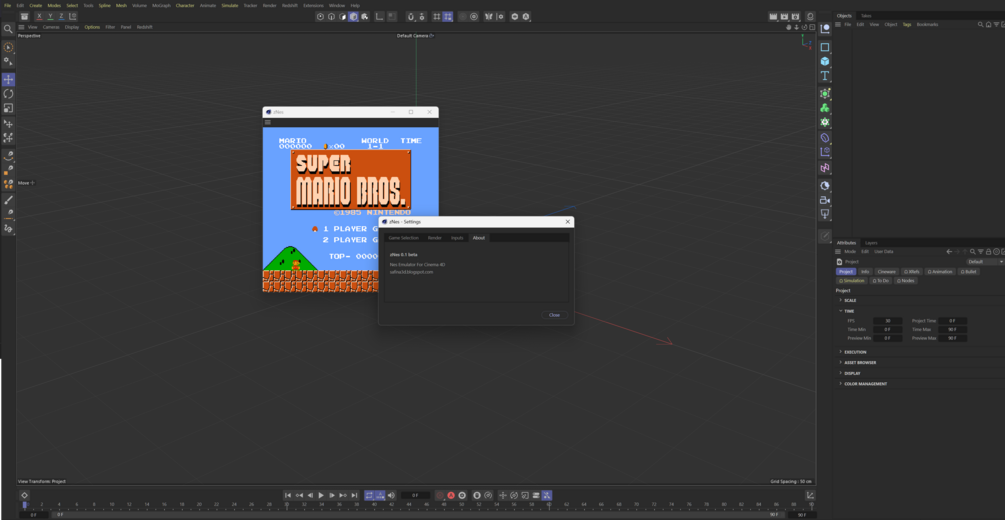Expand the EXECUTION section
This screenshot has height=520, width=1005.
pyautogui.click(x=855, y=352)
